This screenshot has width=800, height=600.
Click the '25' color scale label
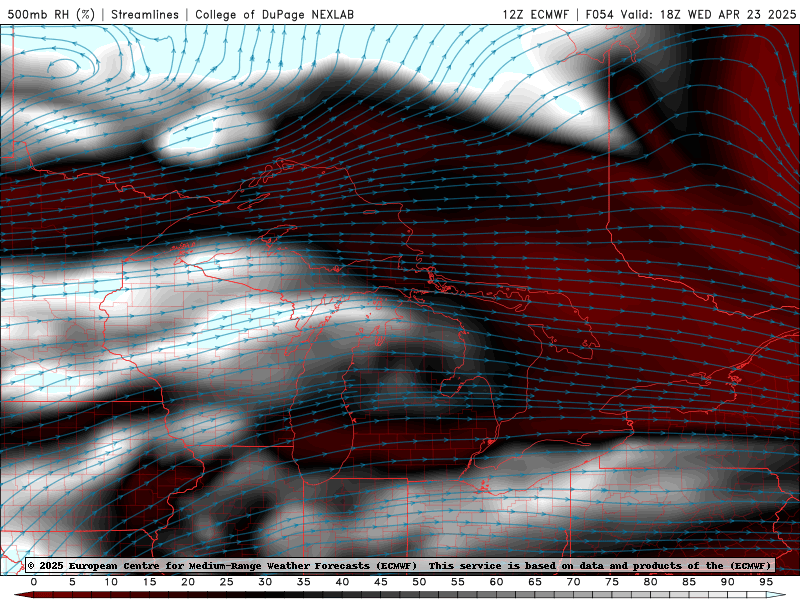pyautogui.click(x=227, y=582)
